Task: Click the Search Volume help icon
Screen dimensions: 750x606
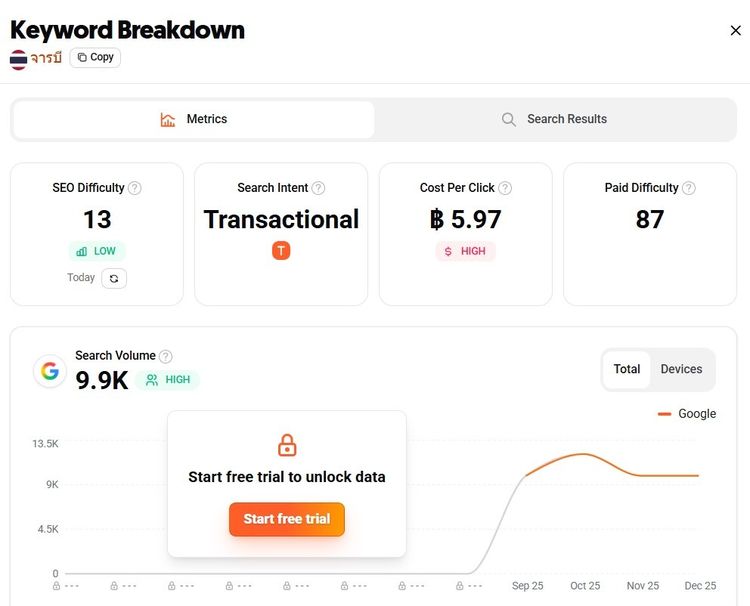Action: pos(166,356)
